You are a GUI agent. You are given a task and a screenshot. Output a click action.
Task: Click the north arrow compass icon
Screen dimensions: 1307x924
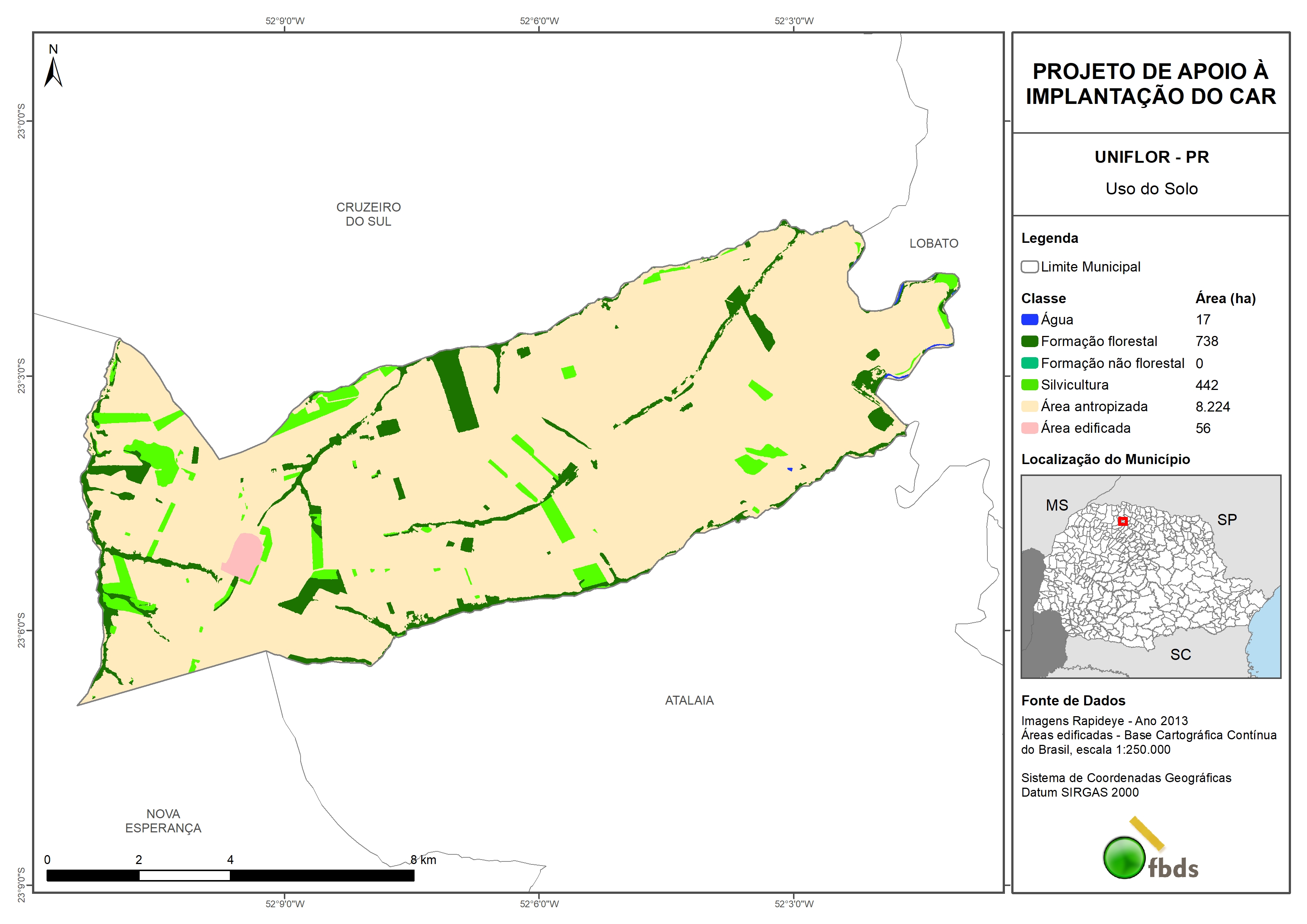click(x=53, y=72)
